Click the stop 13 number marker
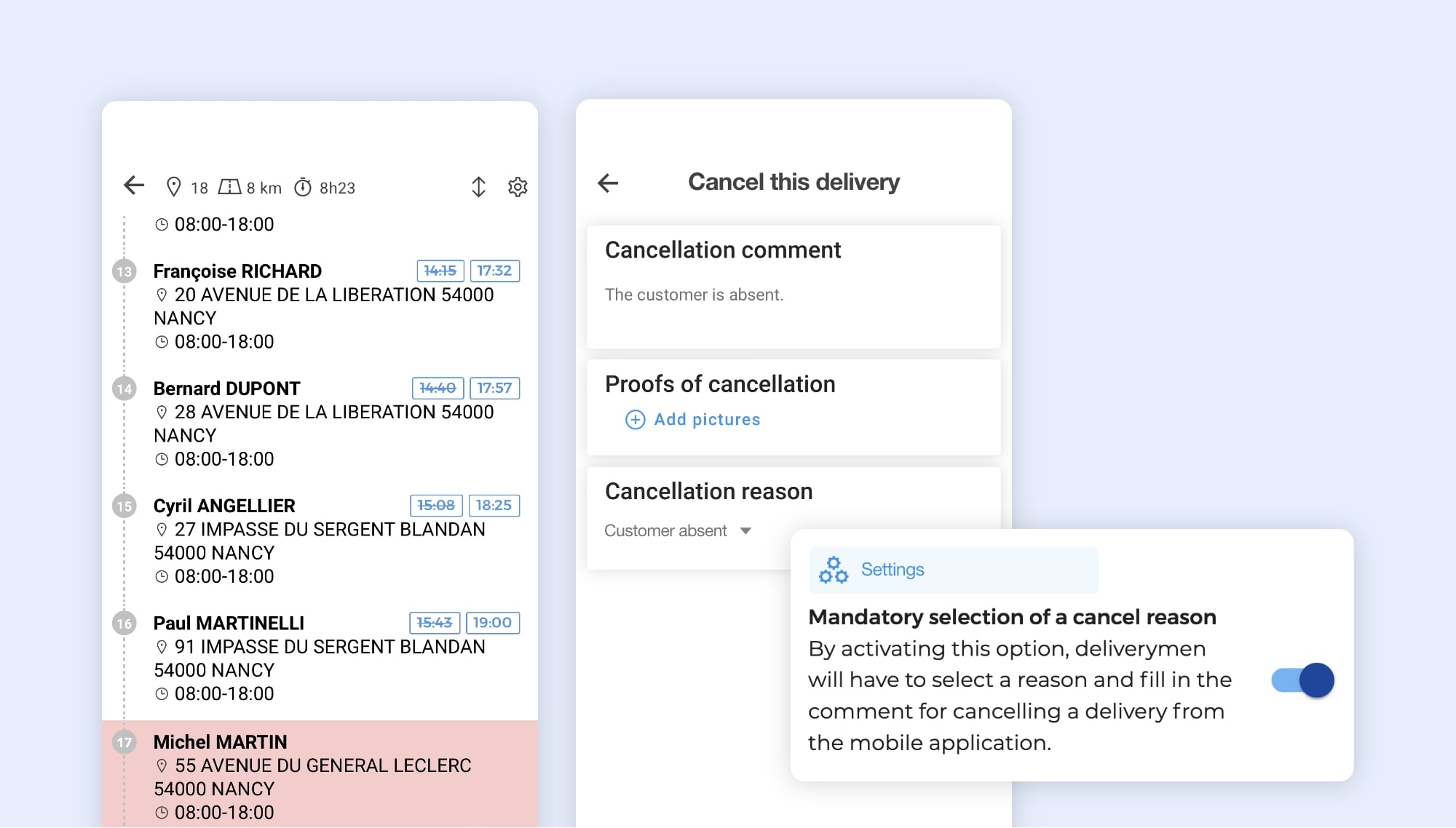This screenshot has width=1456, height=828. (x=124, y=272)
